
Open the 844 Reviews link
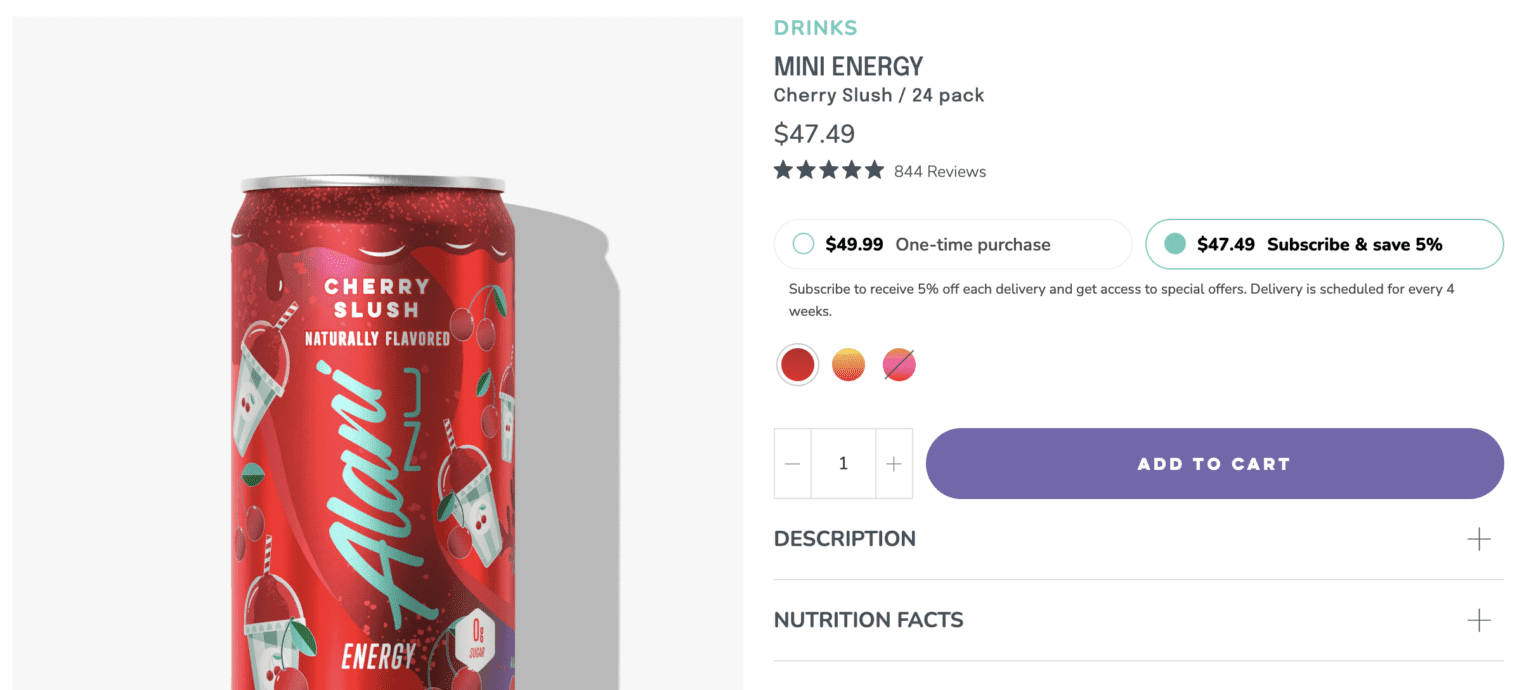pos(941,171)
